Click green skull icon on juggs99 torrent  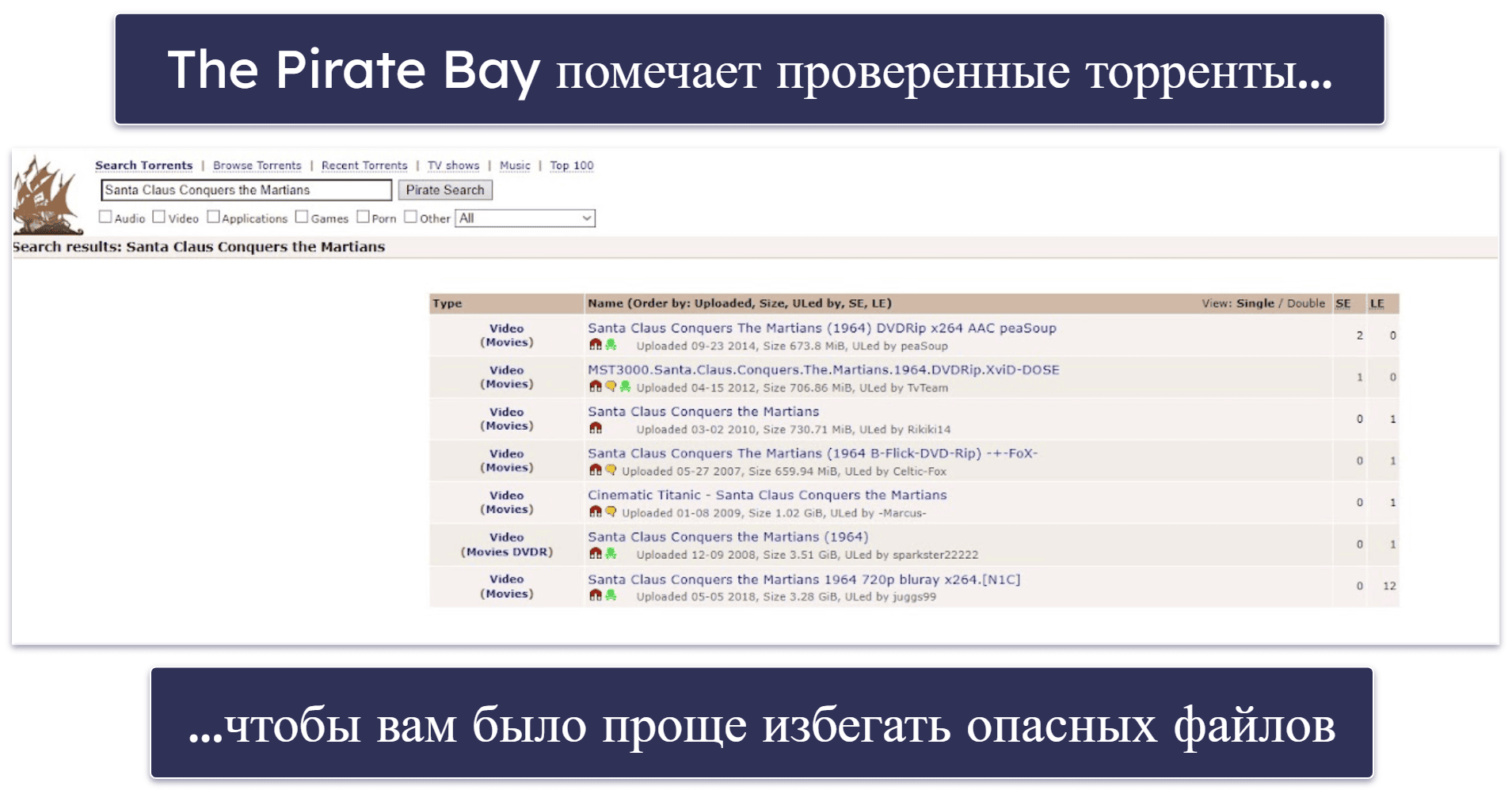click(611, 596)
